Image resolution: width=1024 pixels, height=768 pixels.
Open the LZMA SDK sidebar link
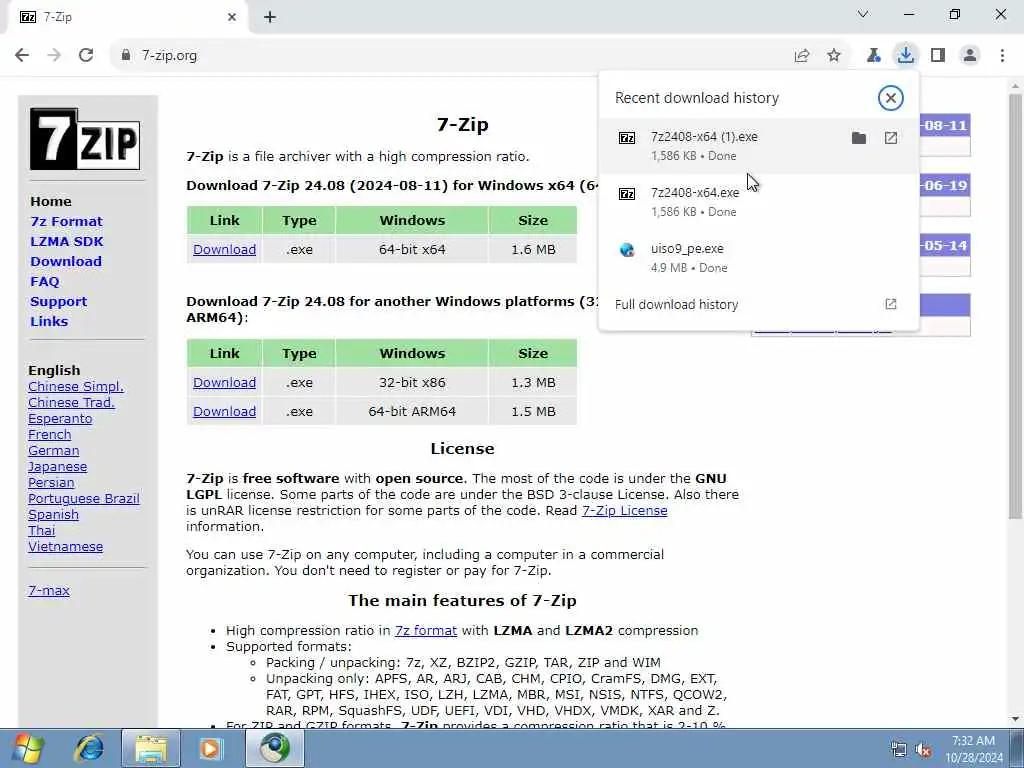pyautogui.click(x=67, y=242)
